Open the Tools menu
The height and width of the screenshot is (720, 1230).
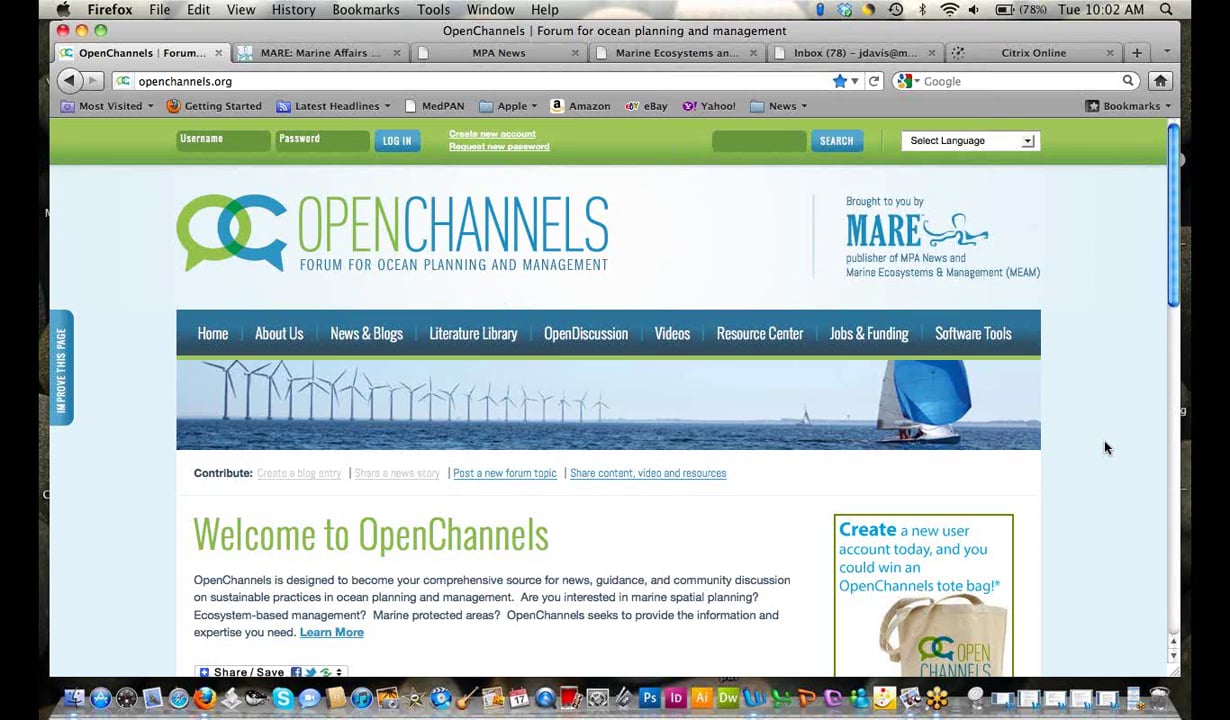coord(433,10)
